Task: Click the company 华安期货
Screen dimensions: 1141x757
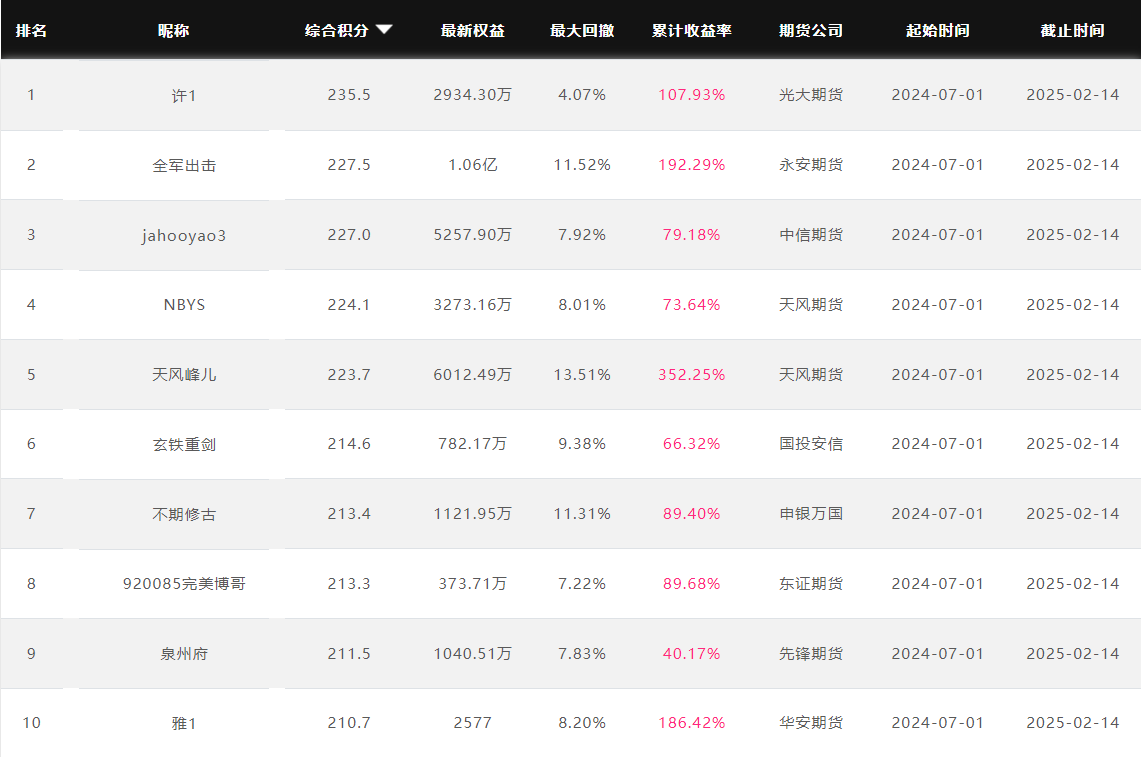Action: pyautogui.click(x=811, y=723)
